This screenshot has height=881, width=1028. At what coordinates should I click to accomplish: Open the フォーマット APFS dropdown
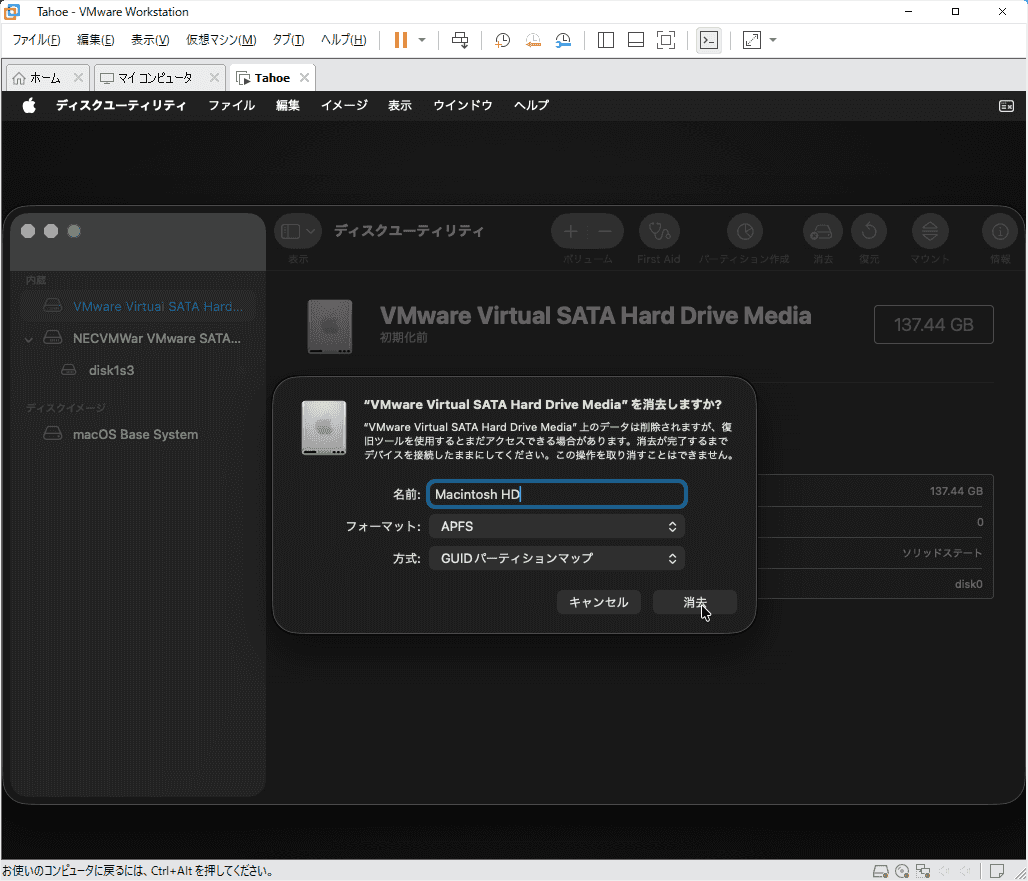(556, 526)
